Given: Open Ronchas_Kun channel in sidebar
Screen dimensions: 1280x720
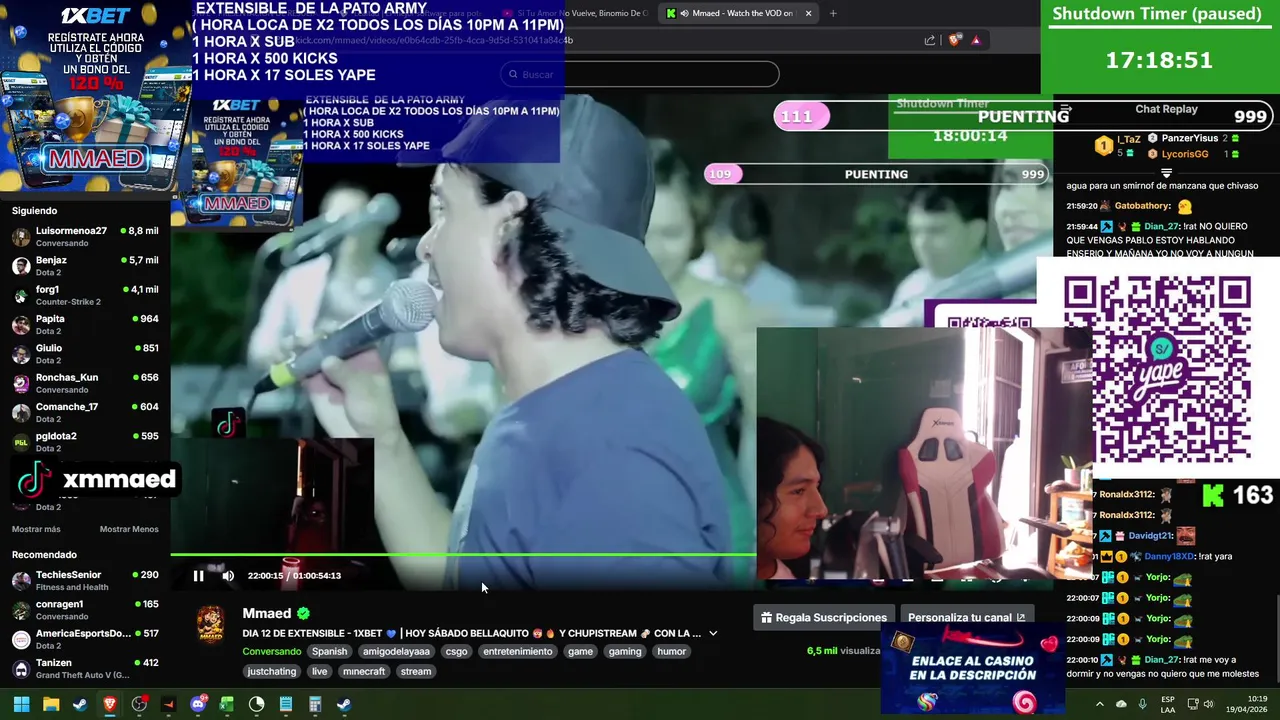Looking at the screenshot, I should [x=85, y=383].
